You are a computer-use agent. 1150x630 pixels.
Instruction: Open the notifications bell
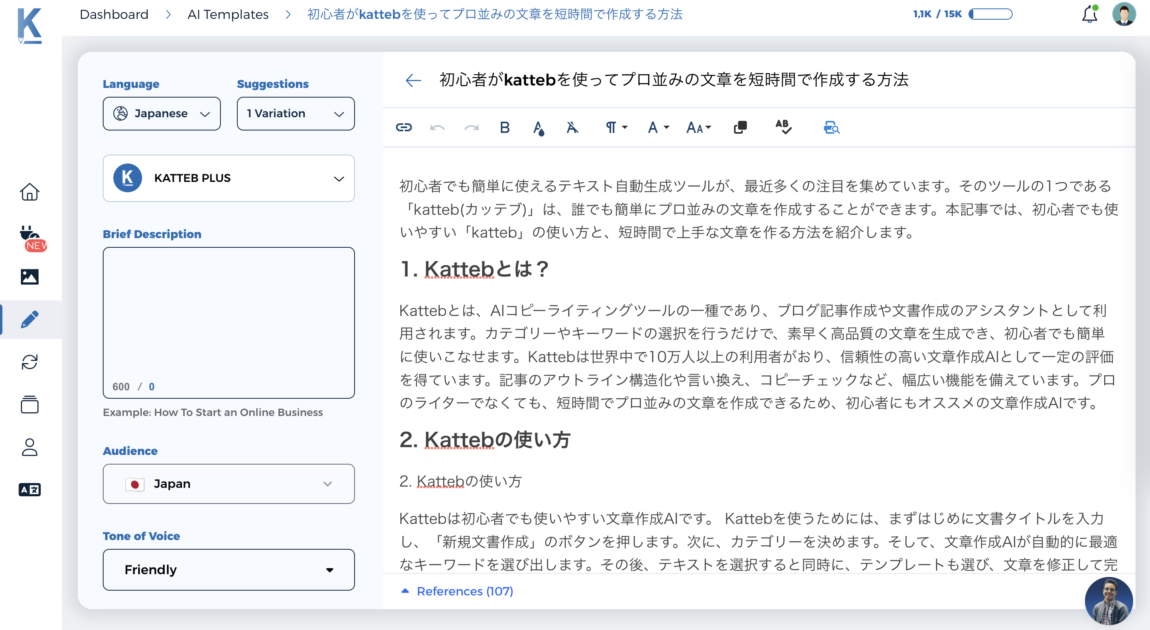coord(1089,15)
